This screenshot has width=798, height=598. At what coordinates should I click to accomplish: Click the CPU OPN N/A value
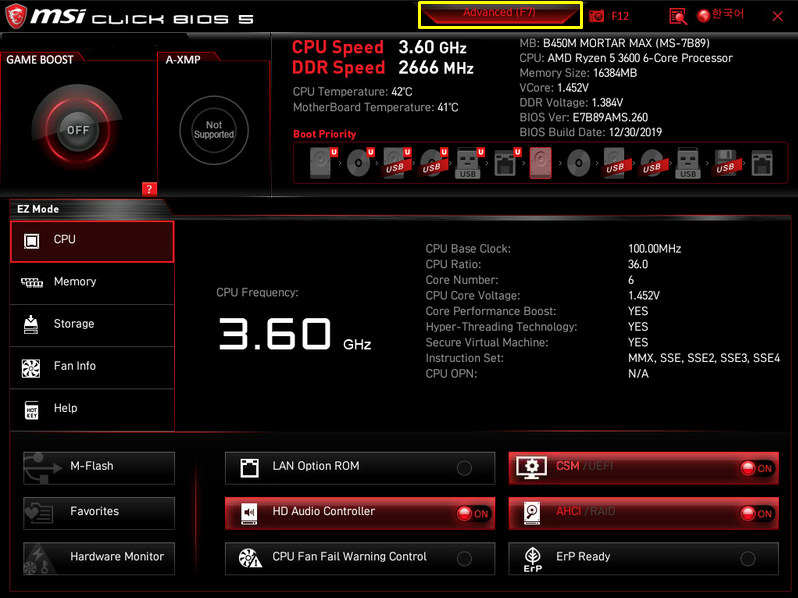pos(638,374)
